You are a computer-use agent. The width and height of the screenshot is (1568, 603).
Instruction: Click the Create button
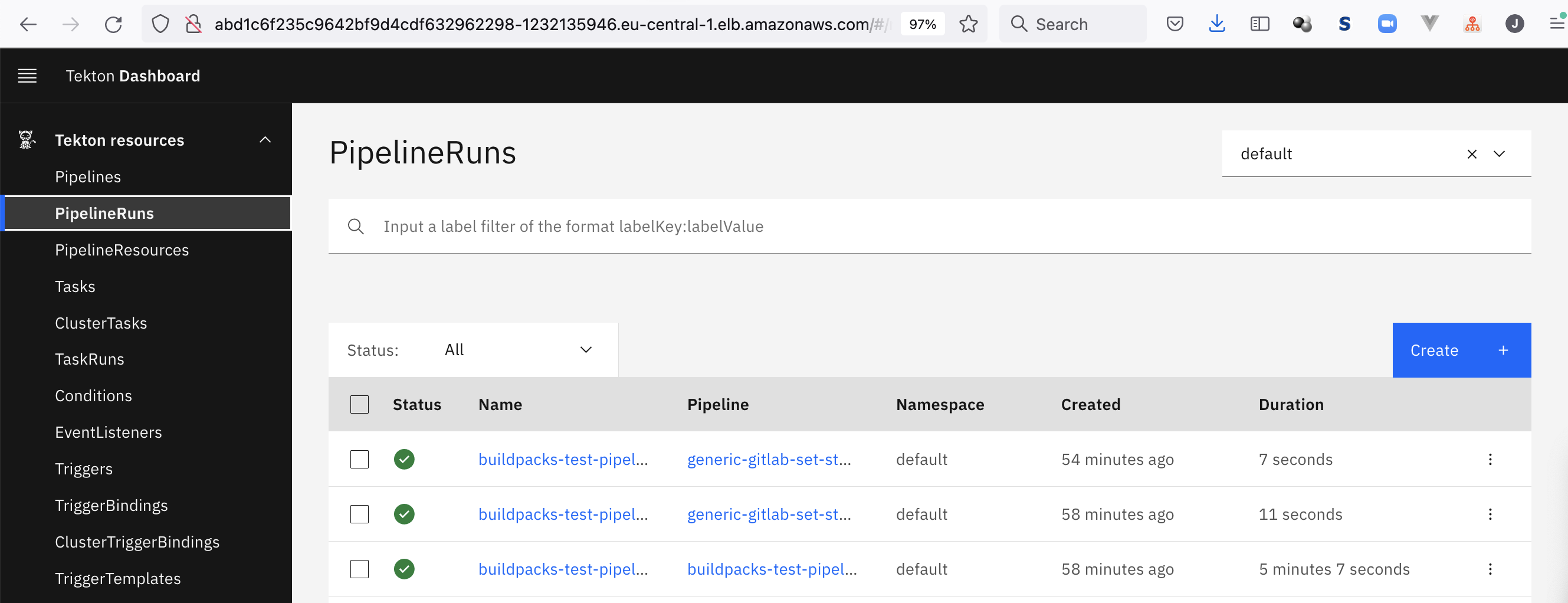coord(1461,350)
